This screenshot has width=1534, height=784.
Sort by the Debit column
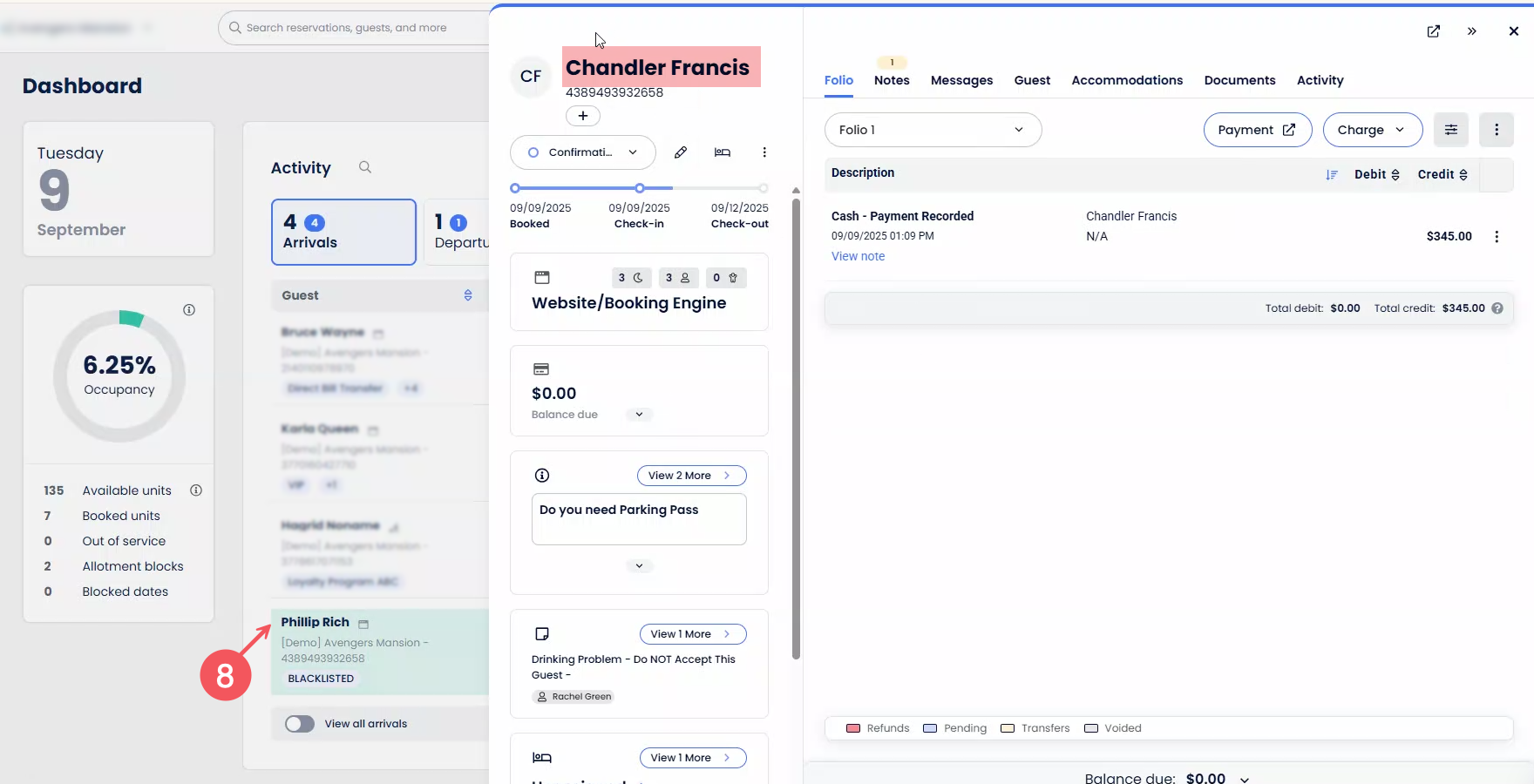1377,175
